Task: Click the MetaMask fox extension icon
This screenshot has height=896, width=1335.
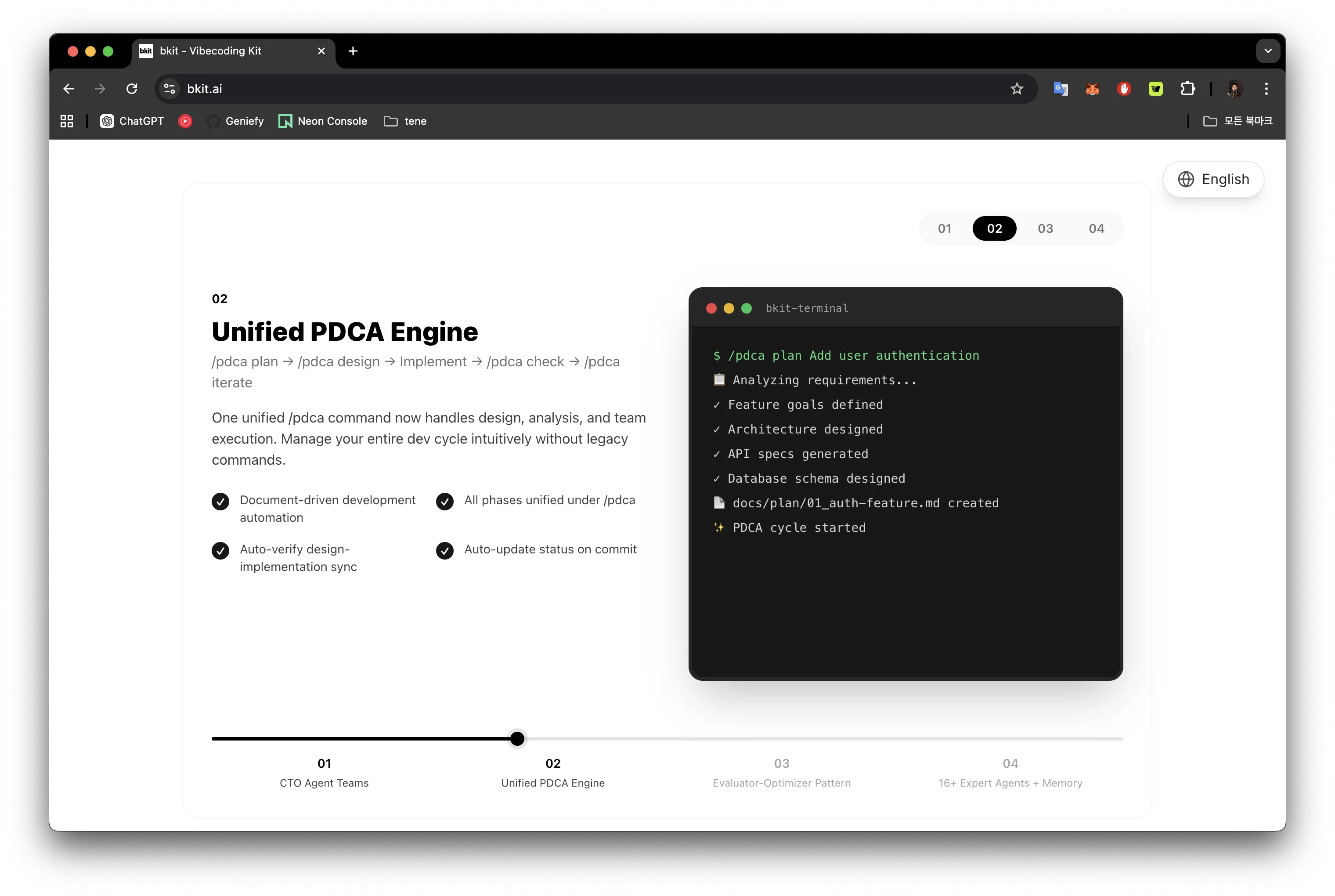Action: click(x=1092, y=89)
